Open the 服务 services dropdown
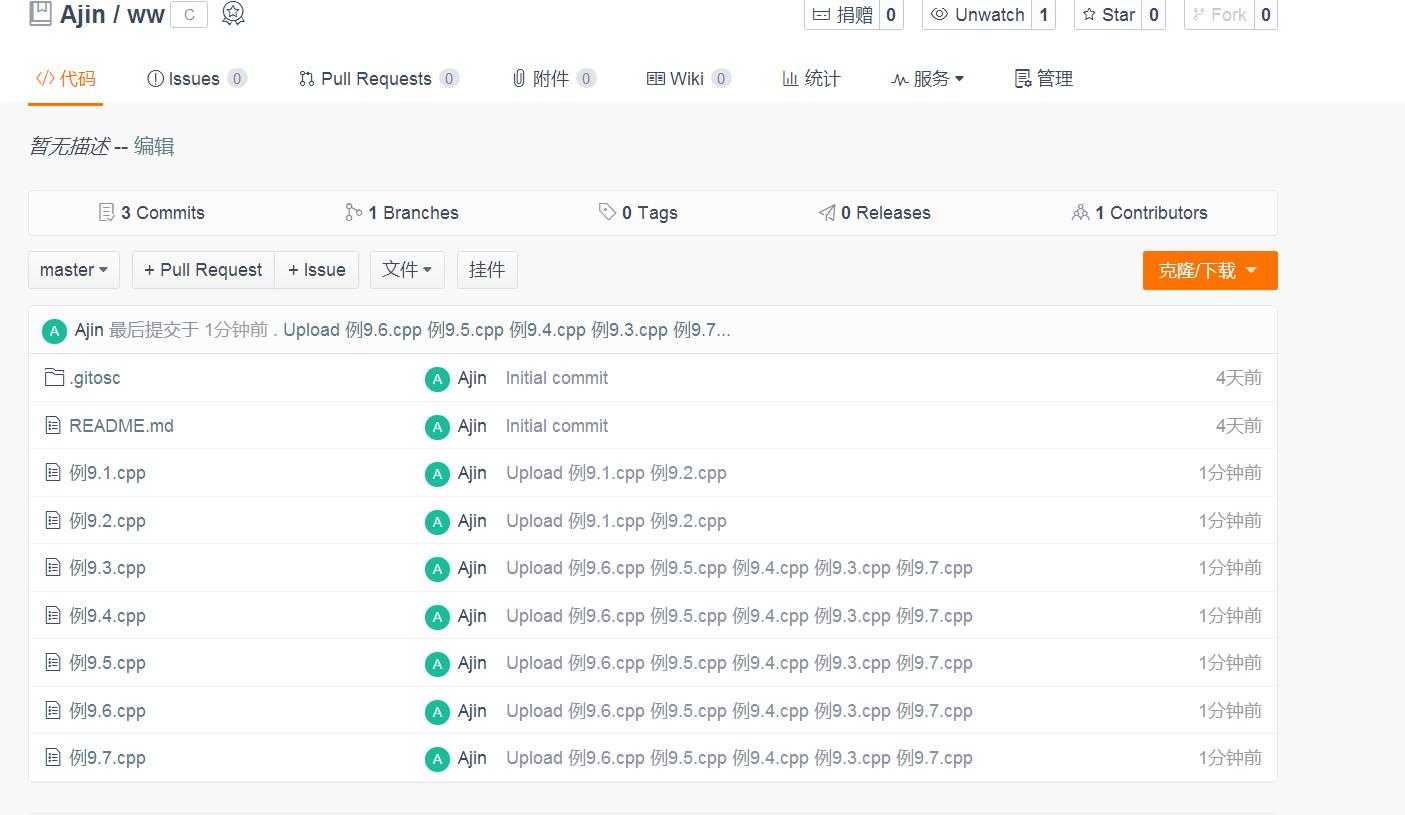Image resolution: width=1405 pixels, height=815 pixels. tap(927, 78)
